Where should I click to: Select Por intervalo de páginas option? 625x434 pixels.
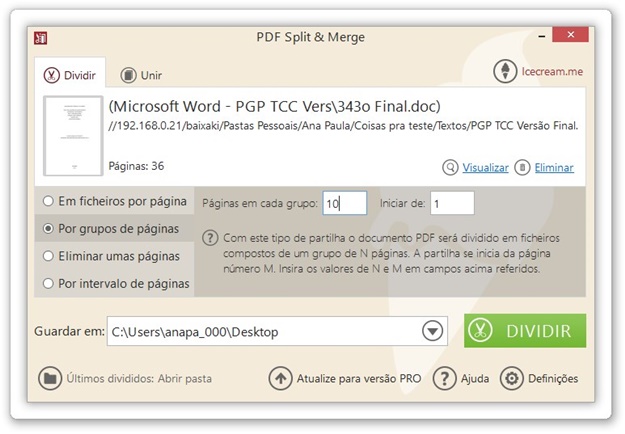(x=116, y=284)
